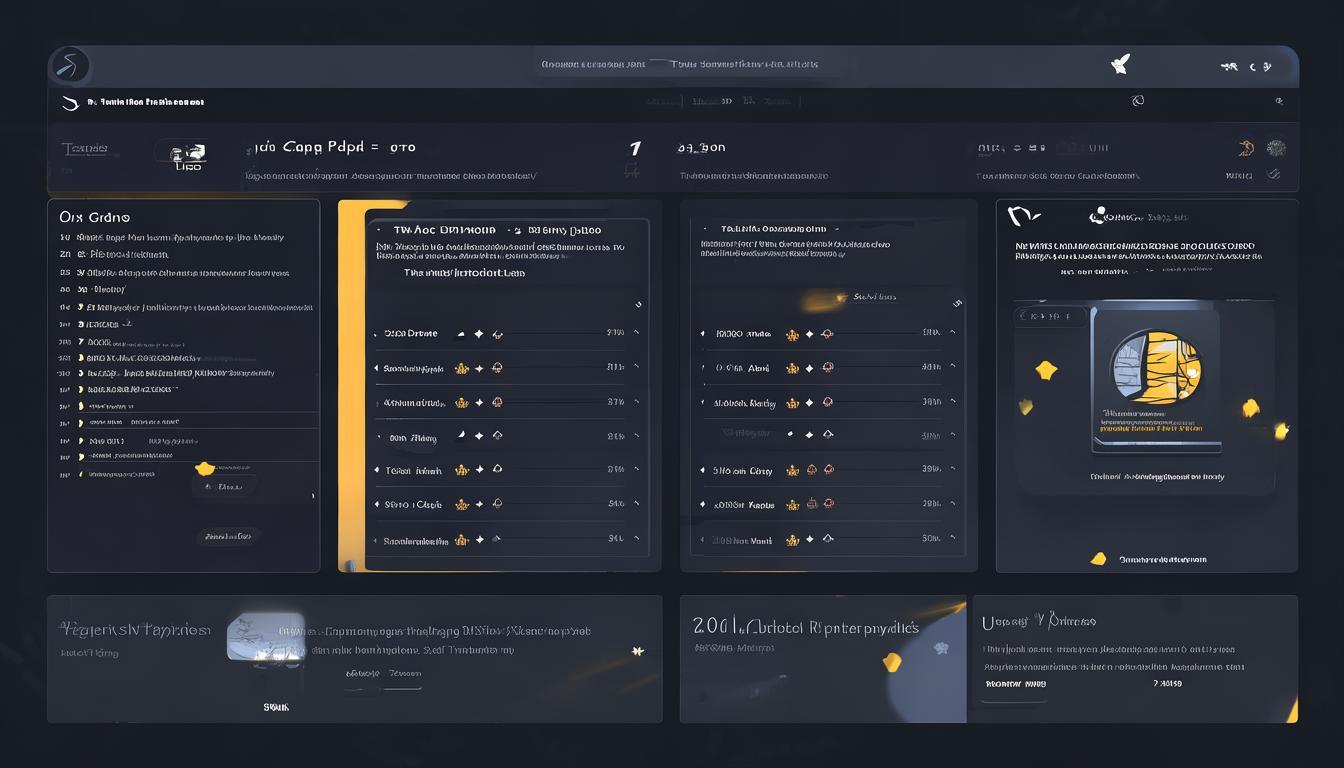1344x768 pixels.
Task: Click yellow shape in bottom-middle 2001 banner
Action: [x=893, y=661]
